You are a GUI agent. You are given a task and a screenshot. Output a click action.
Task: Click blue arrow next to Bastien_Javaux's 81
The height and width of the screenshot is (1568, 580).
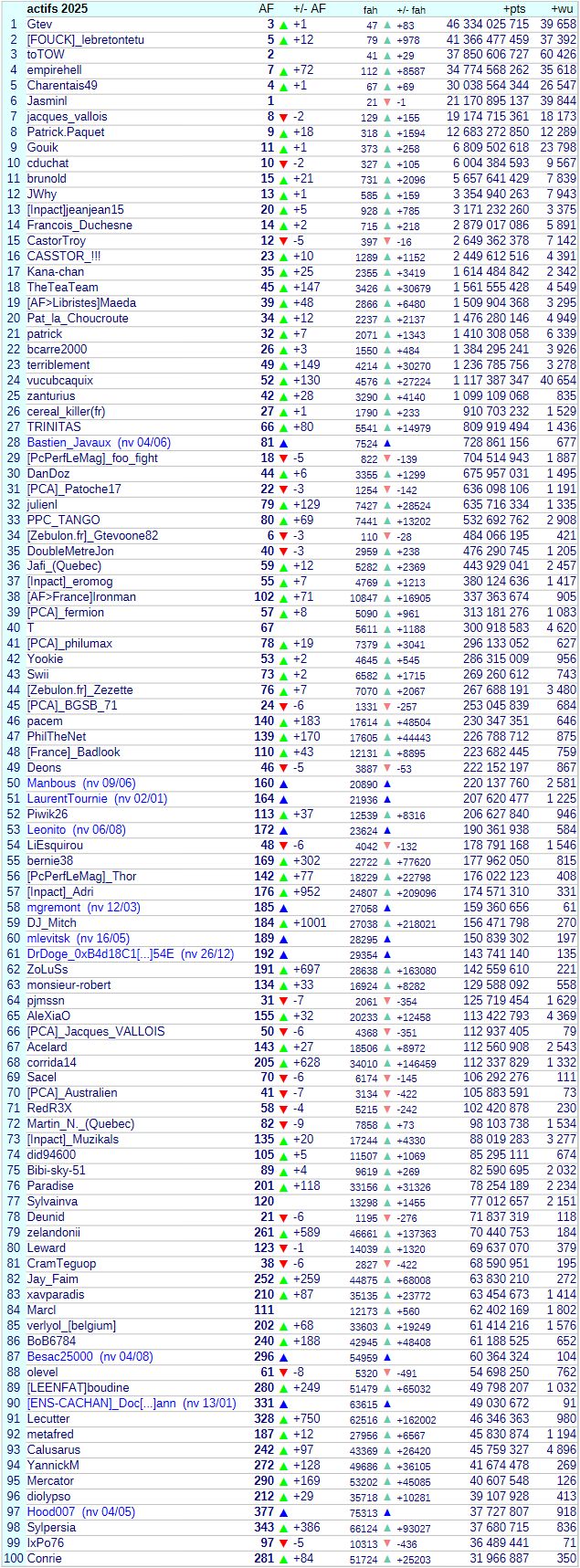[x=283, y=443]
